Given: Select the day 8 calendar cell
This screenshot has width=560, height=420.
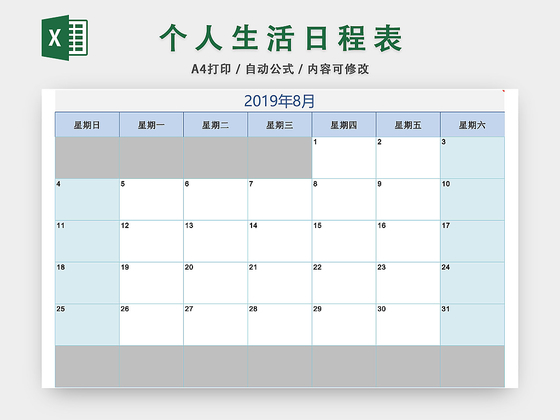Looking at the screenshot, I should tap(344, 200).
